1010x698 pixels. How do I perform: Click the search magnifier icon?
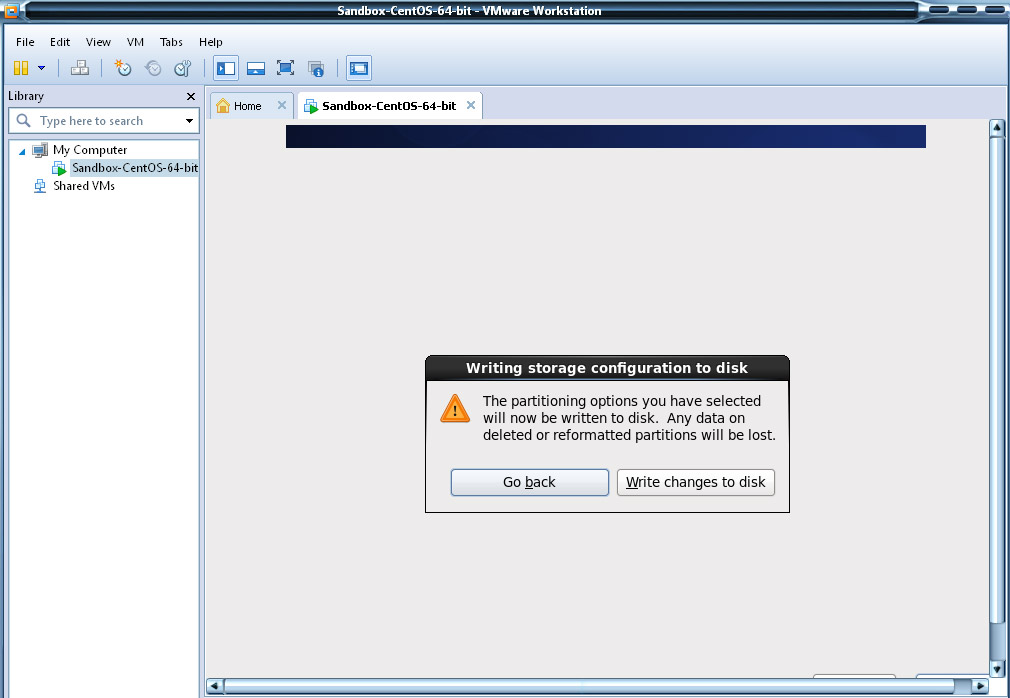pyautogui.click(x=23, y=120)
